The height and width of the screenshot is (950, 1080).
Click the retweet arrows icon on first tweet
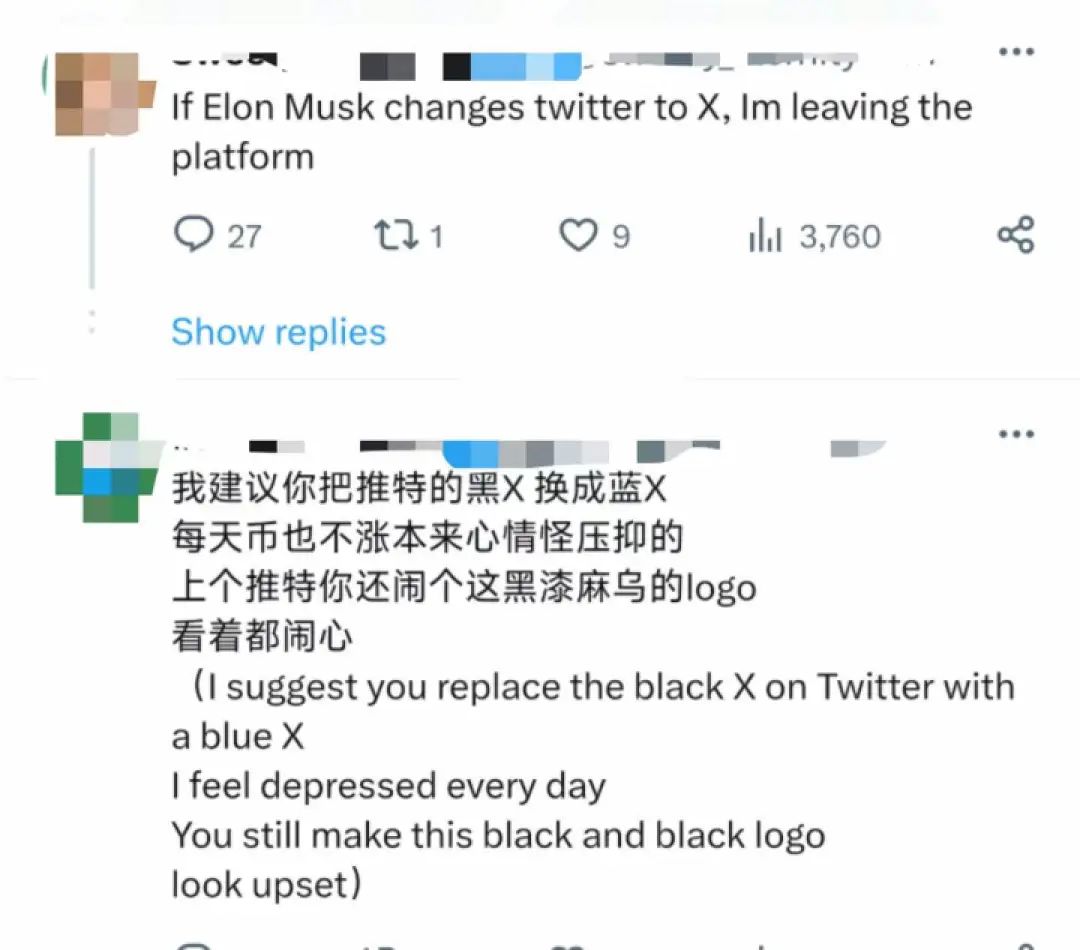tap(396, 235)
